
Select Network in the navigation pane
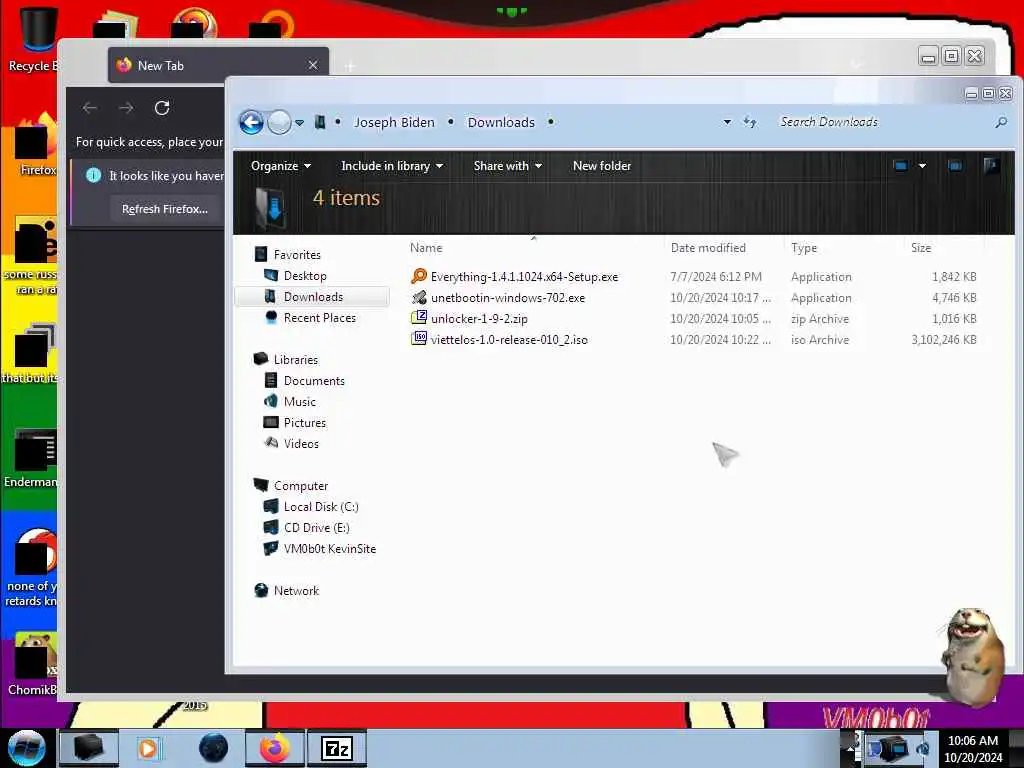296,590
